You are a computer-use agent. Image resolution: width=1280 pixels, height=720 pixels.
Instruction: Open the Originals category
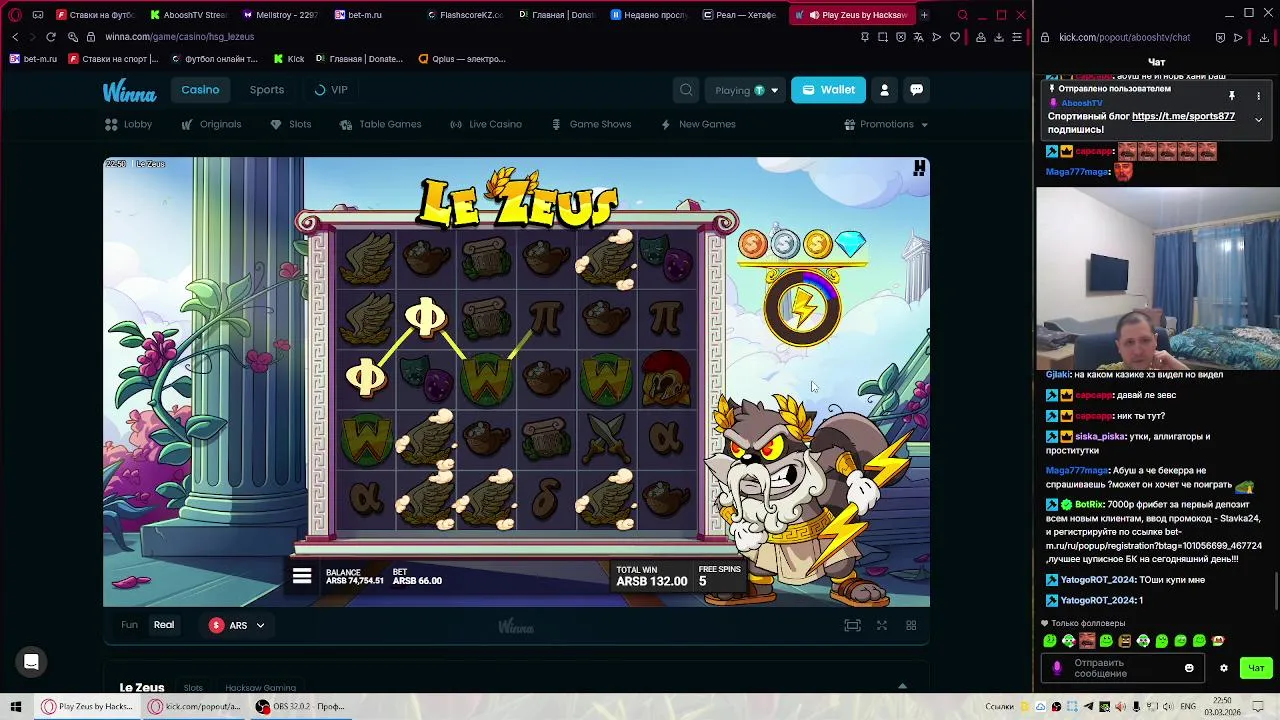[x=211, y=124]
